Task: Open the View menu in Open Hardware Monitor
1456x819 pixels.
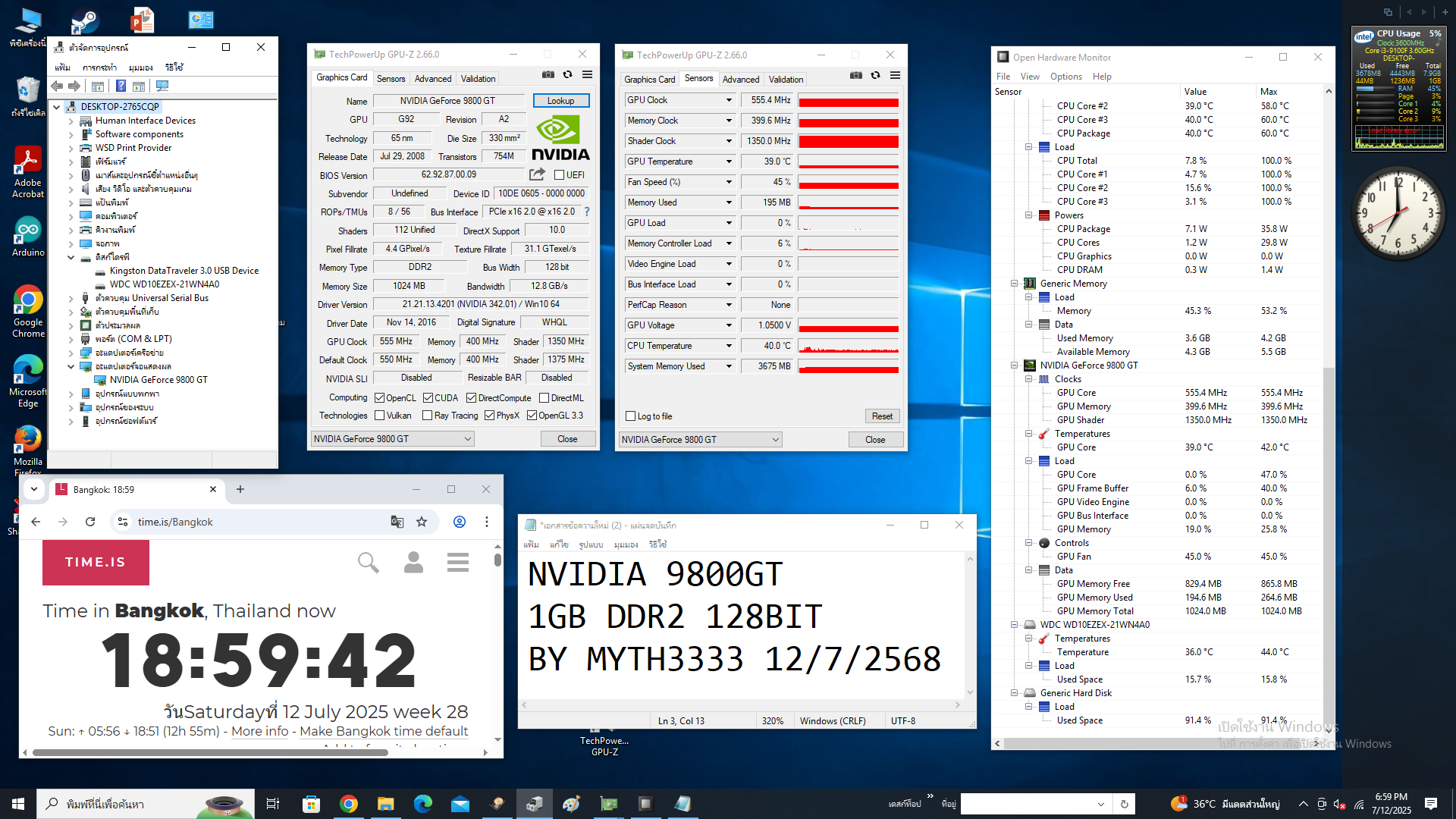Action: tap(1030, 77)
